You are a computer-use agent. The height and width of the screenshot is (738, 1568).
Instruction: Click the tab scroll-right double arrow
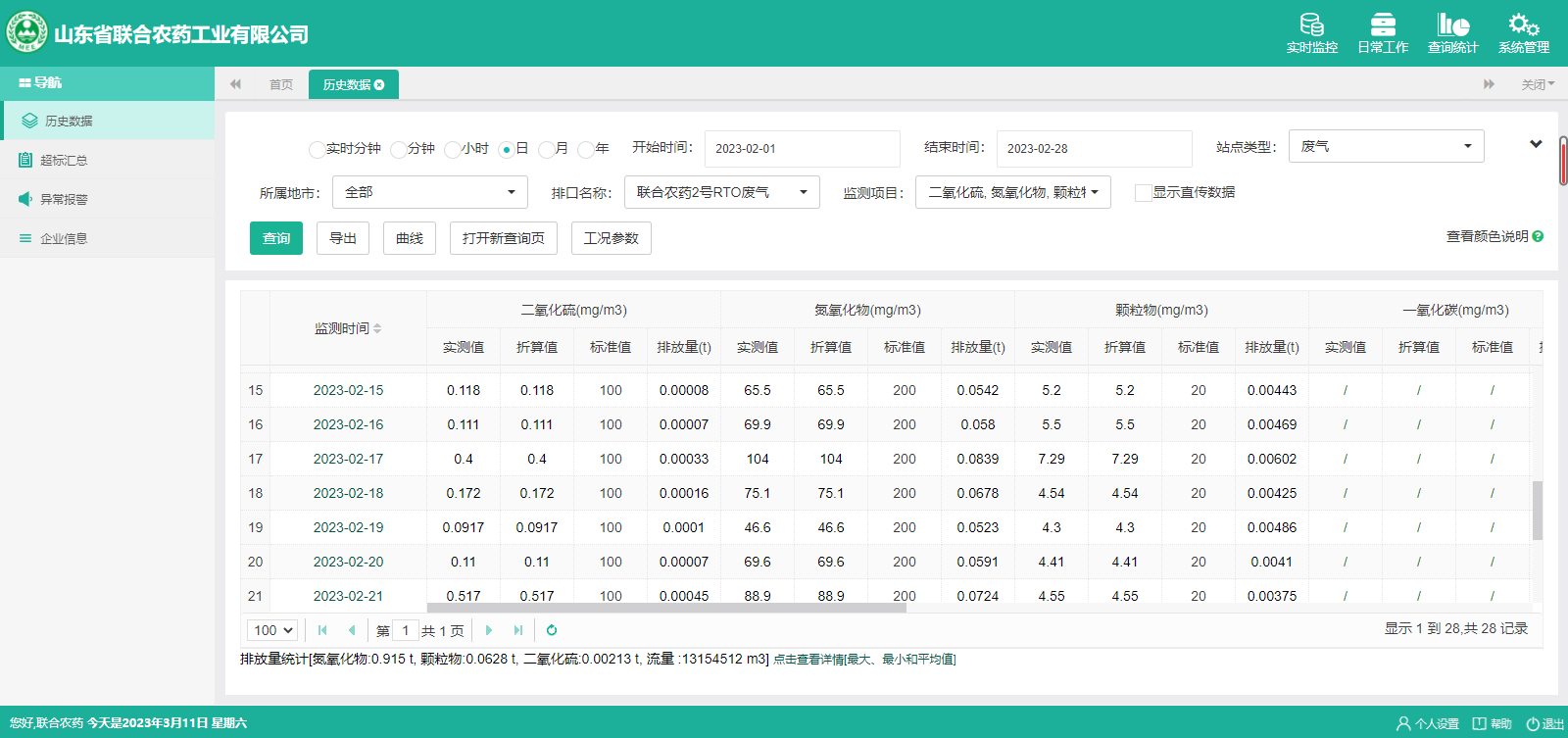coord(1489,84)
